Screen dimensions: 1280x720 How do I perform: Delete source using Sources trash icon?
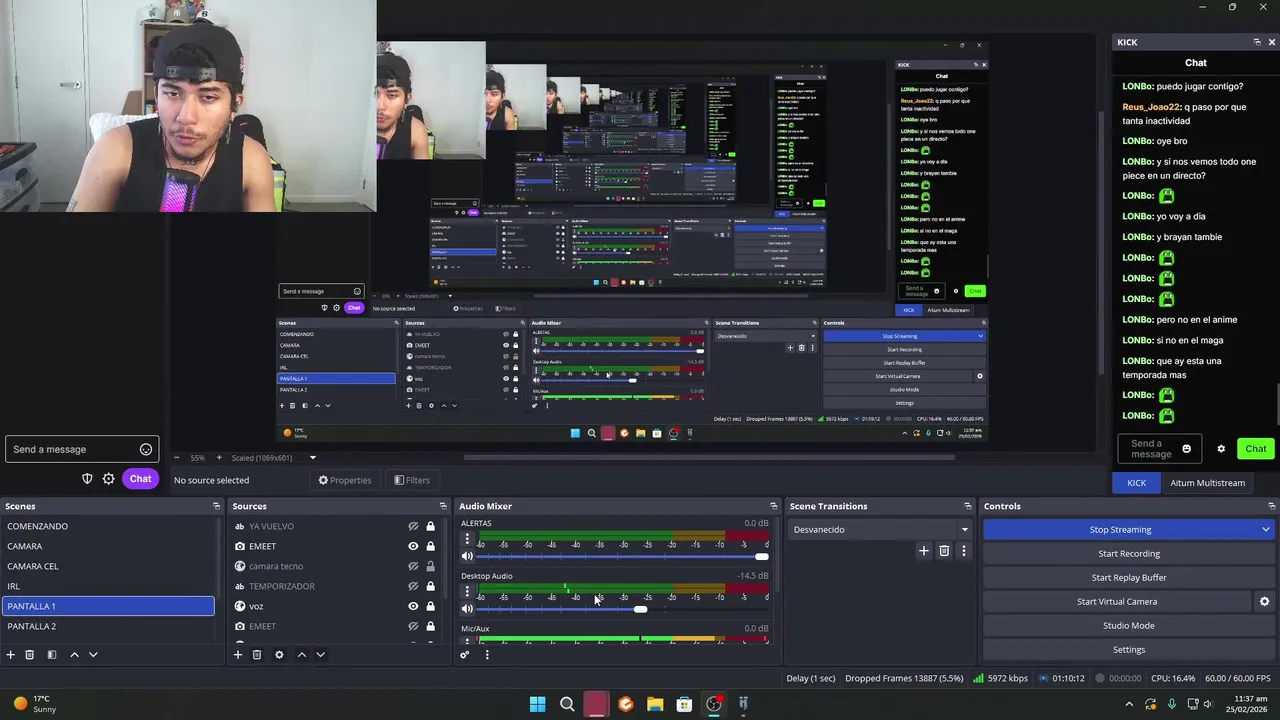coord(257,654)
